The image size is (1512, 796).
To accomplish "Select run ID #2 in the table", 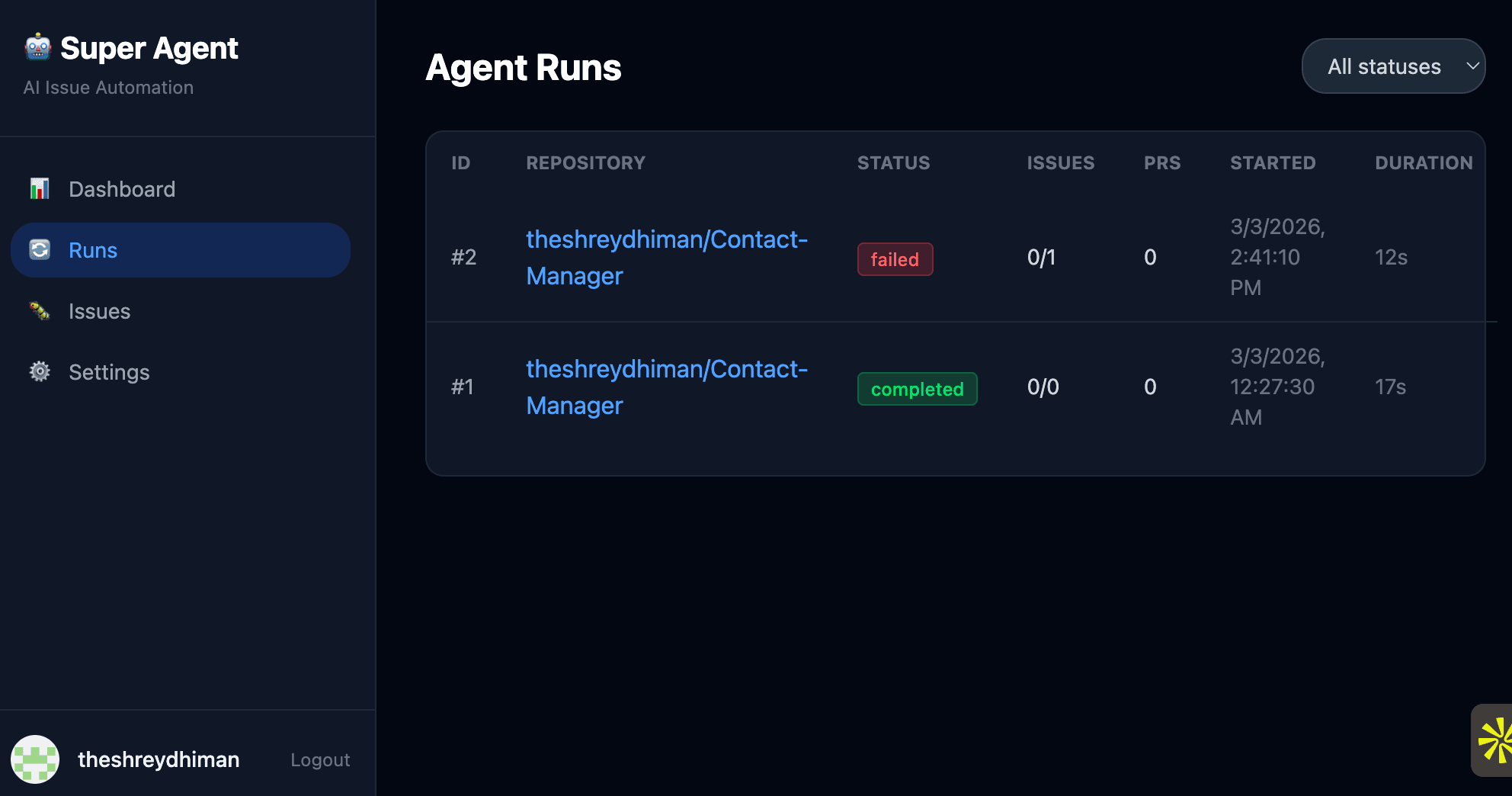I will (x=464, y=257).
